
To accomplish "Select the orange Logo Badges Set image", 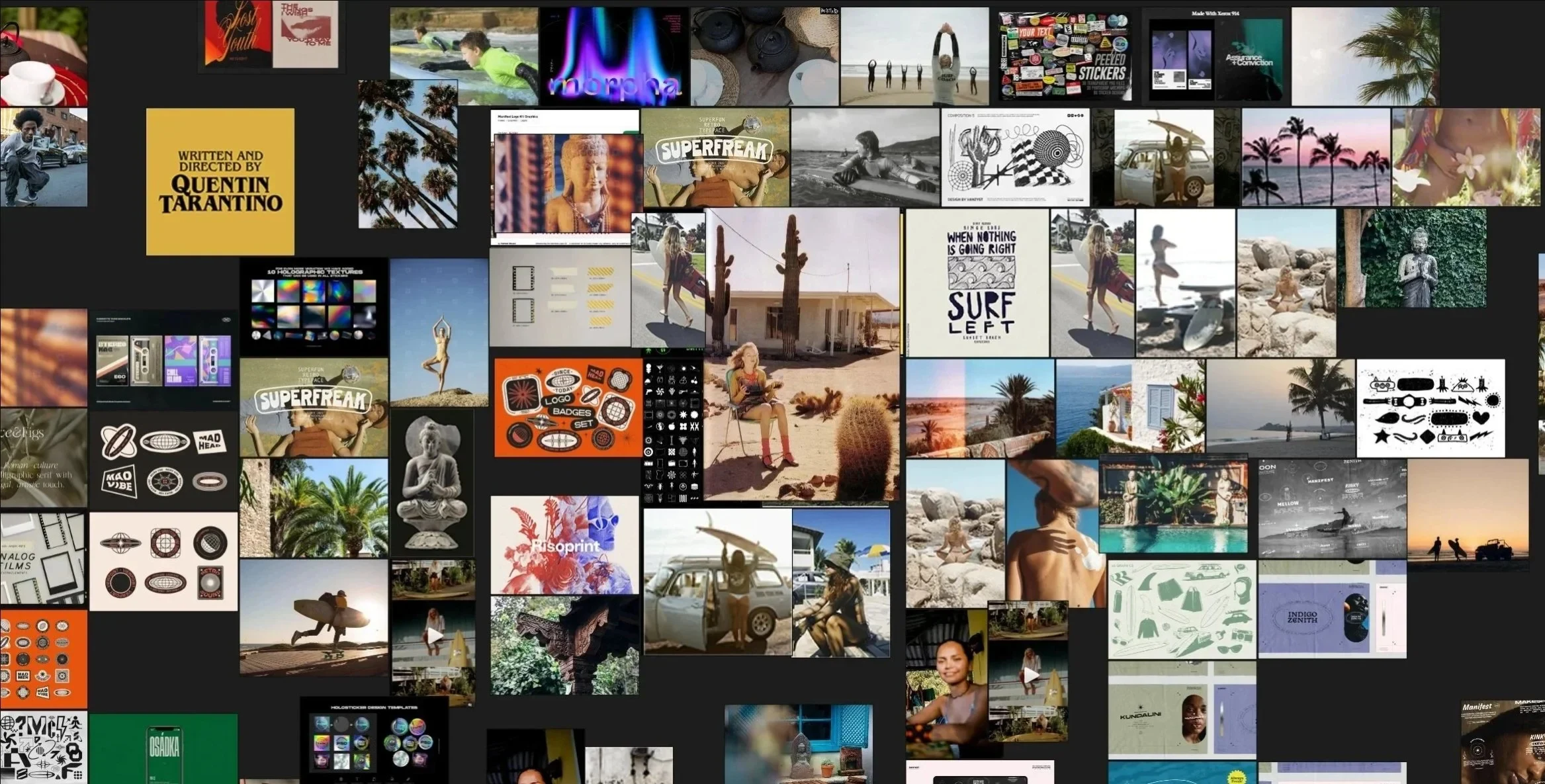I will tap(568, 408).
